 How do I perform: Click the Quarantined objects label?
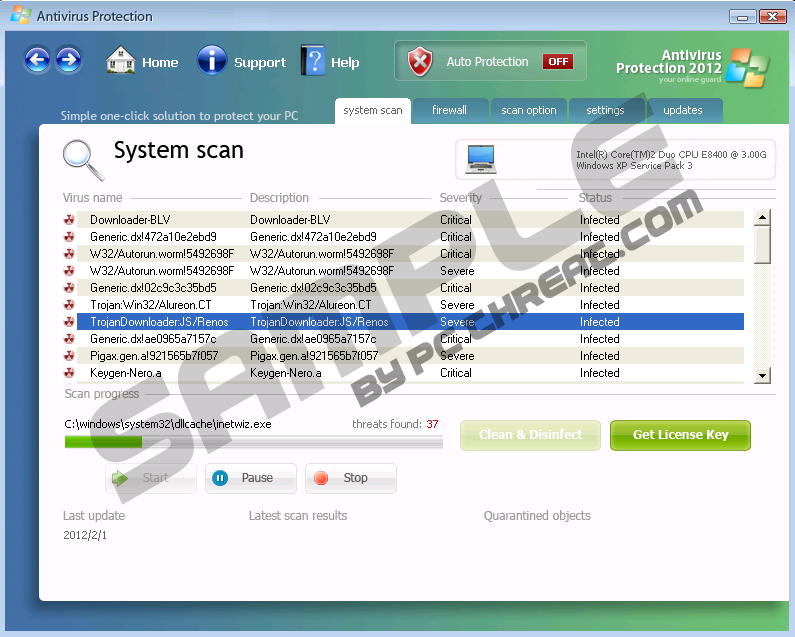[537, 516]
